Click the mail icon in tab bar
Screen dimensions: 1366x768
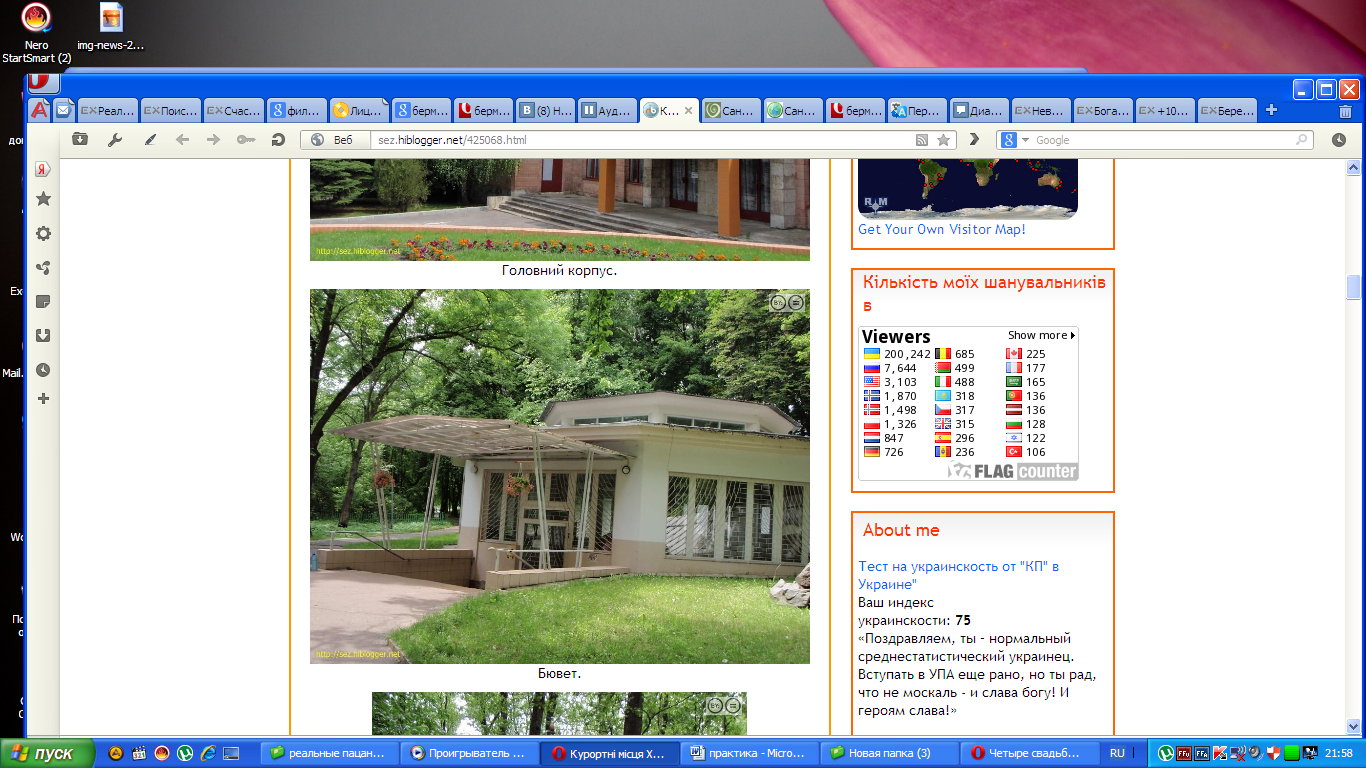(x=63, y=110)
